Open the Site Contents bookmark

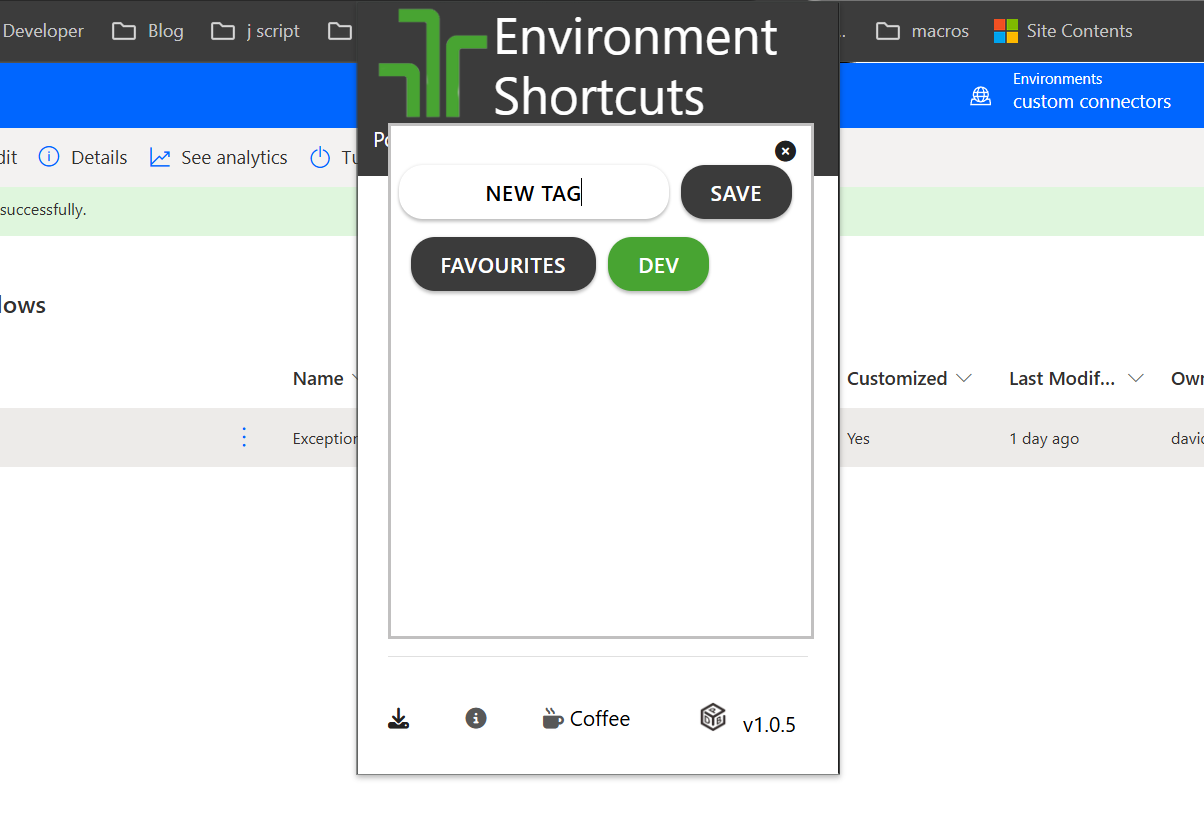point(1063,31)
